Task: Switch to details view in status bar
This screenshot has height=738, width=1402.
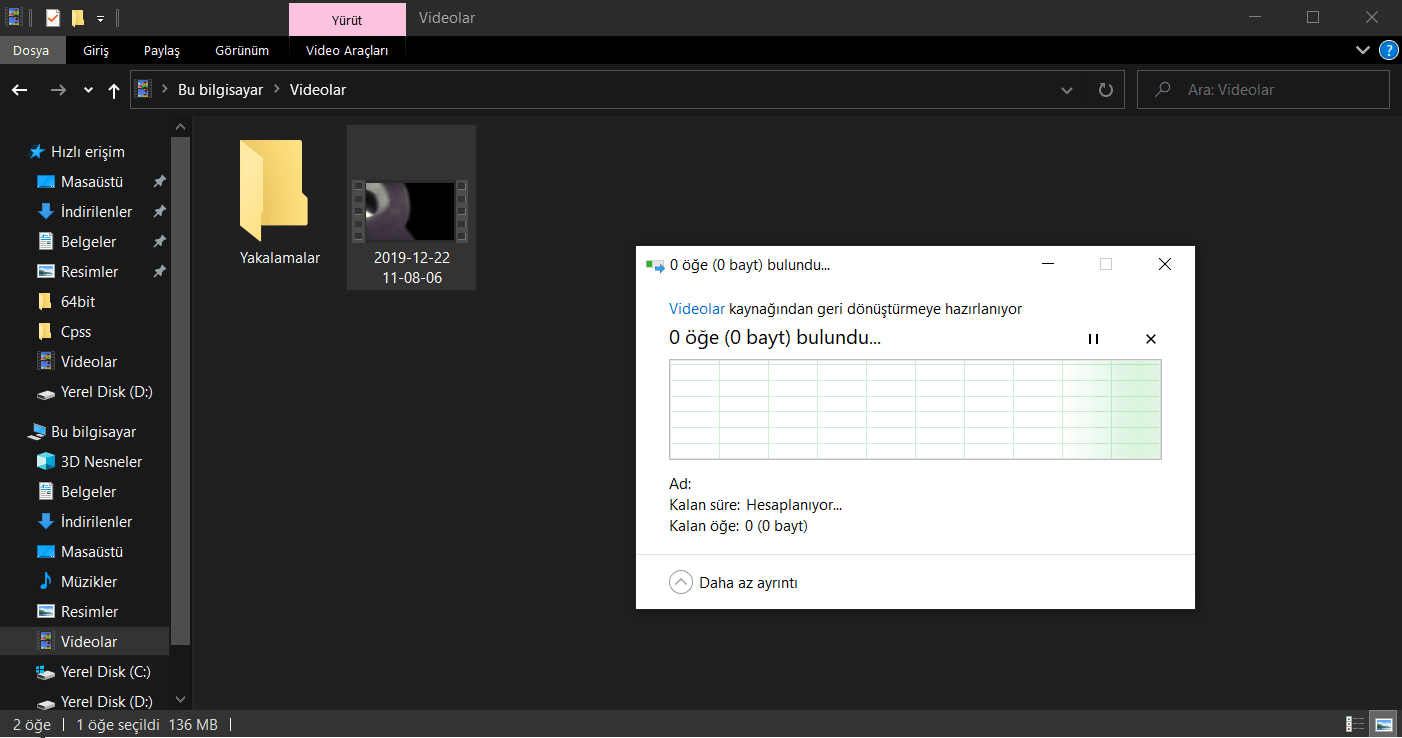Action: tap(1356, 724)
